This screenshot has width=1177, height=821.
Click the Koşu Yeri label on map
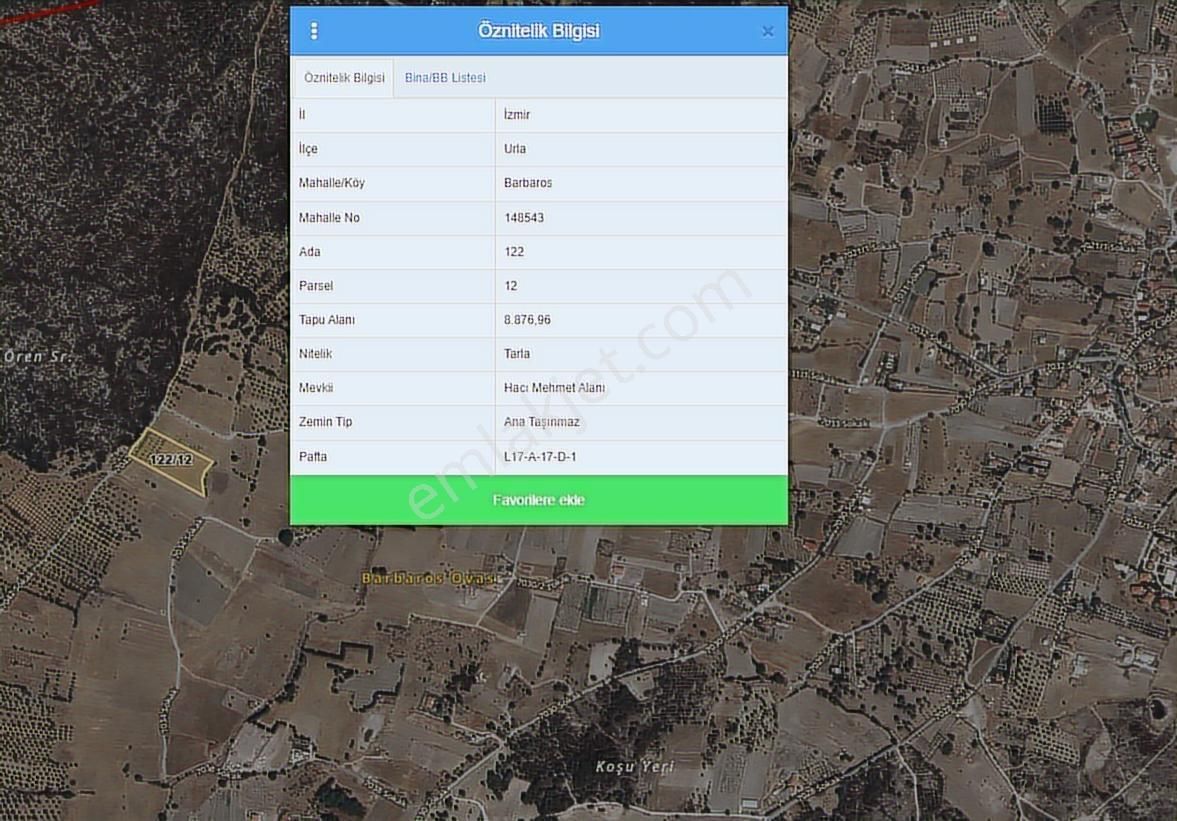pos(634,767)
